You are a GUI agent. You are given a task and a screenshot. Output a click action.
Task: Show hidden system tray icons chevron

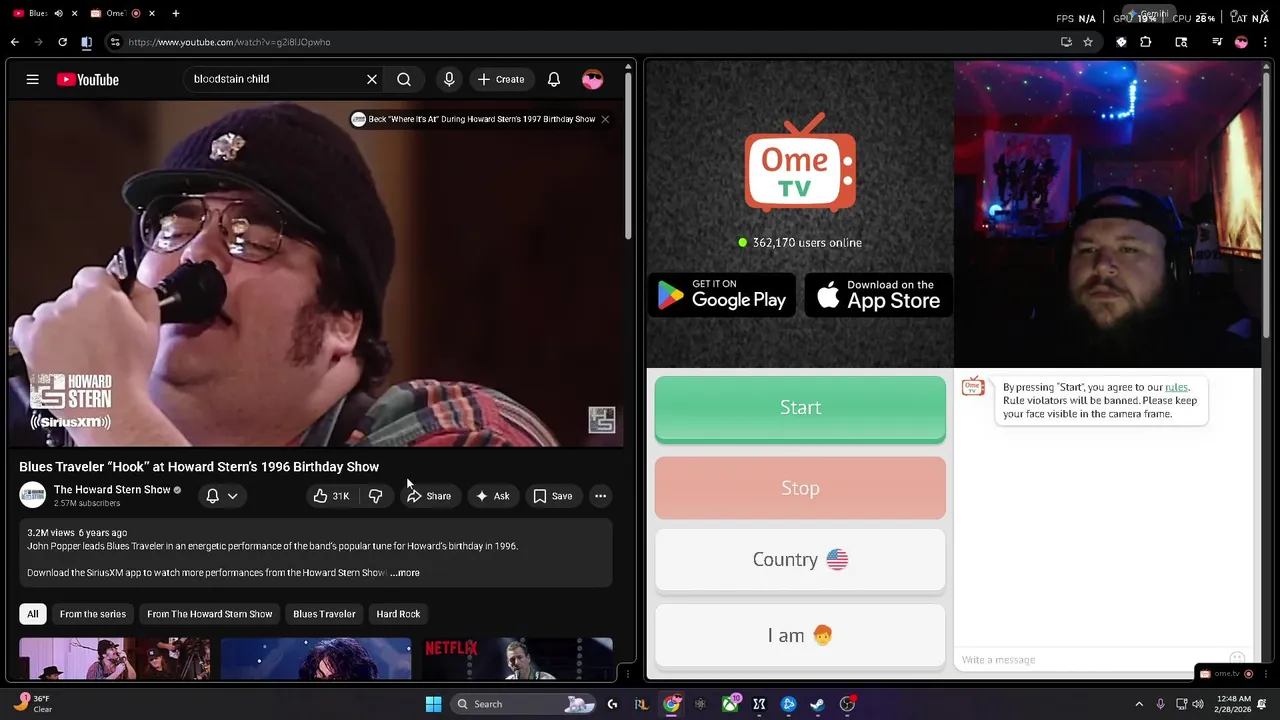point(1139,704)
